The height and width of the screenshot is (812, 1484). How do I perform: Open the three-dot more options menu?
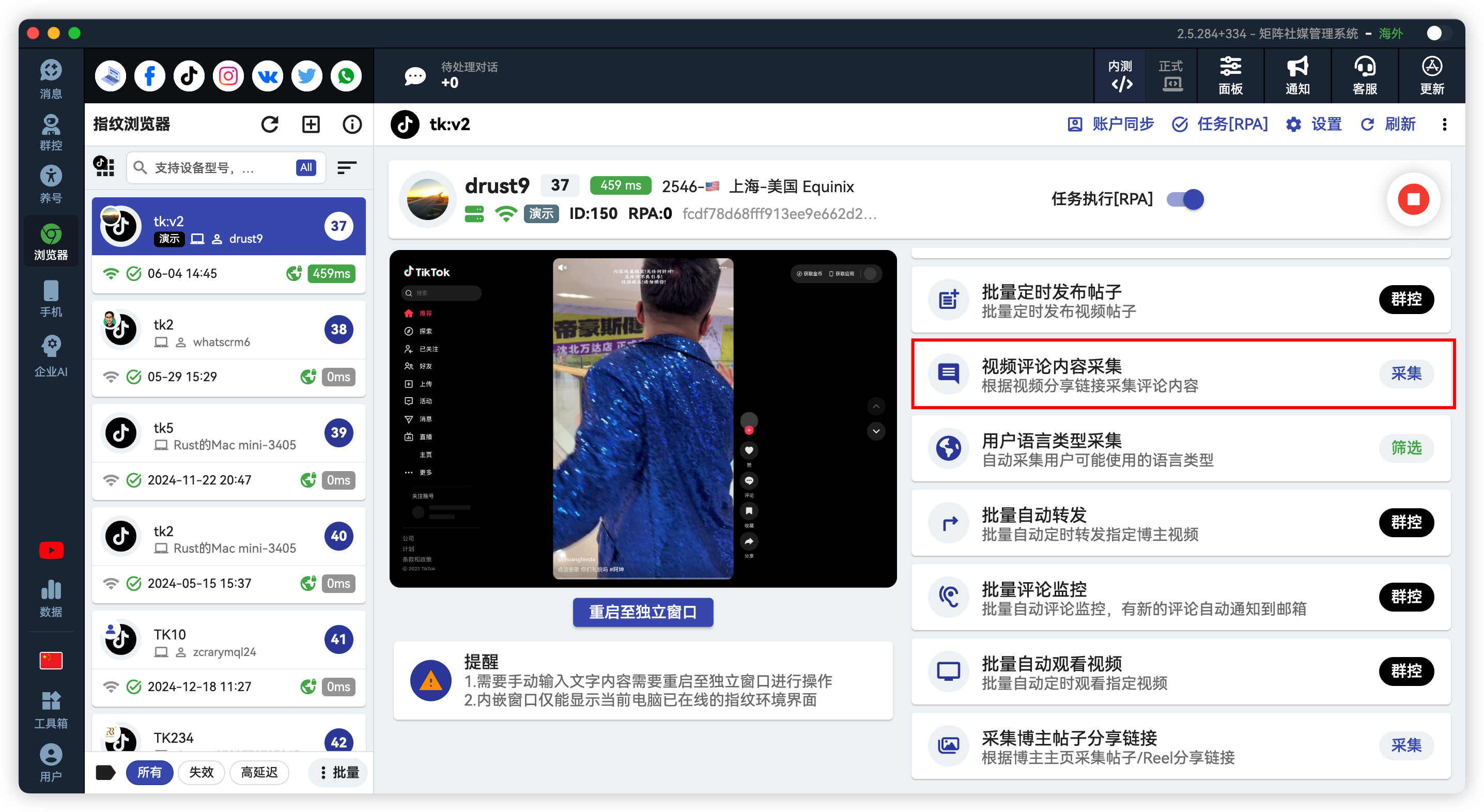click(x=1444, y=124)
